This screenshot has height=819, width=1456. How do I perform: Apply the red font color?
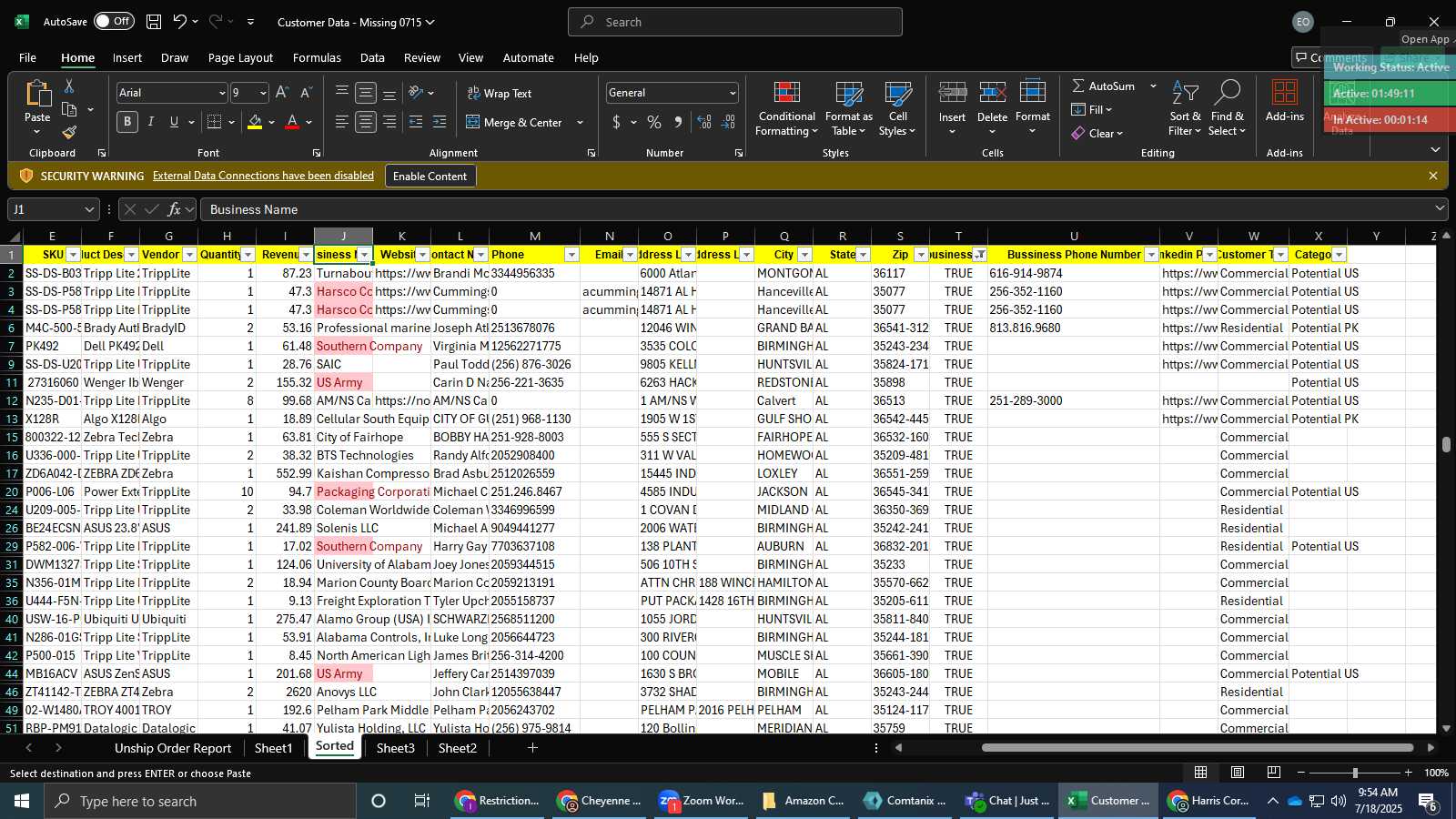[x=292, y=122]
